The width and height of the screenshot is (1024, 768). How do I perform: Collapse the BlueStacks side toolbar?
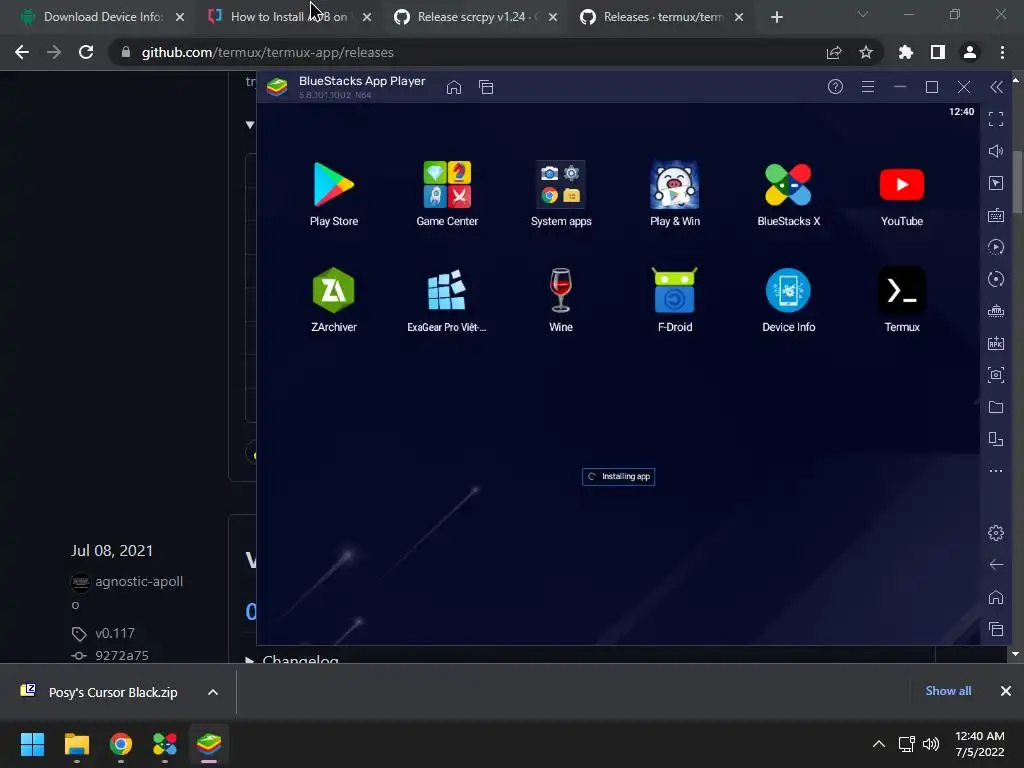click(x=996, y=87)
